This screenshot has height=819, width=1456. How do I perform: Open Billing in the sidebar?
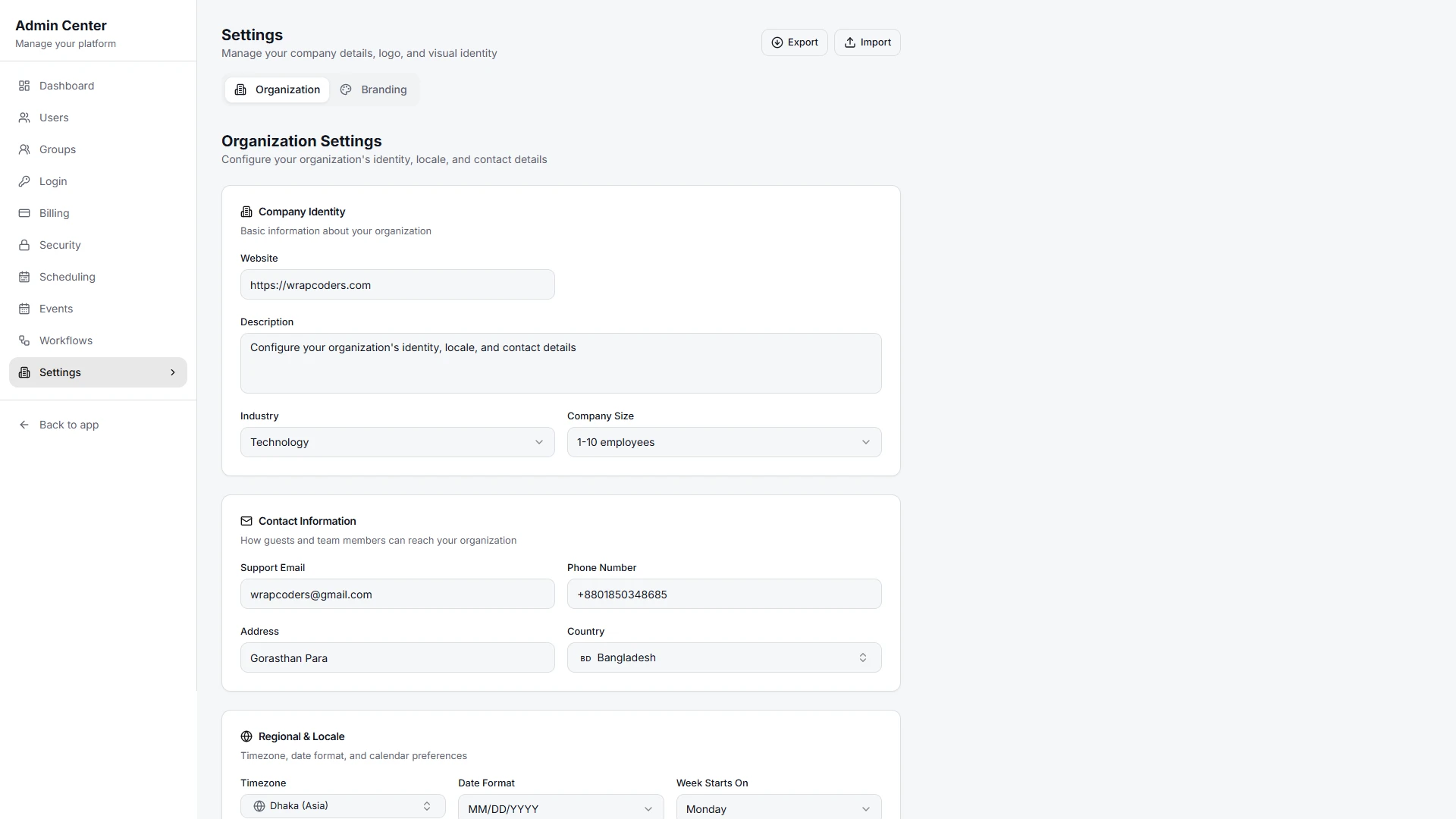[98, 213]
